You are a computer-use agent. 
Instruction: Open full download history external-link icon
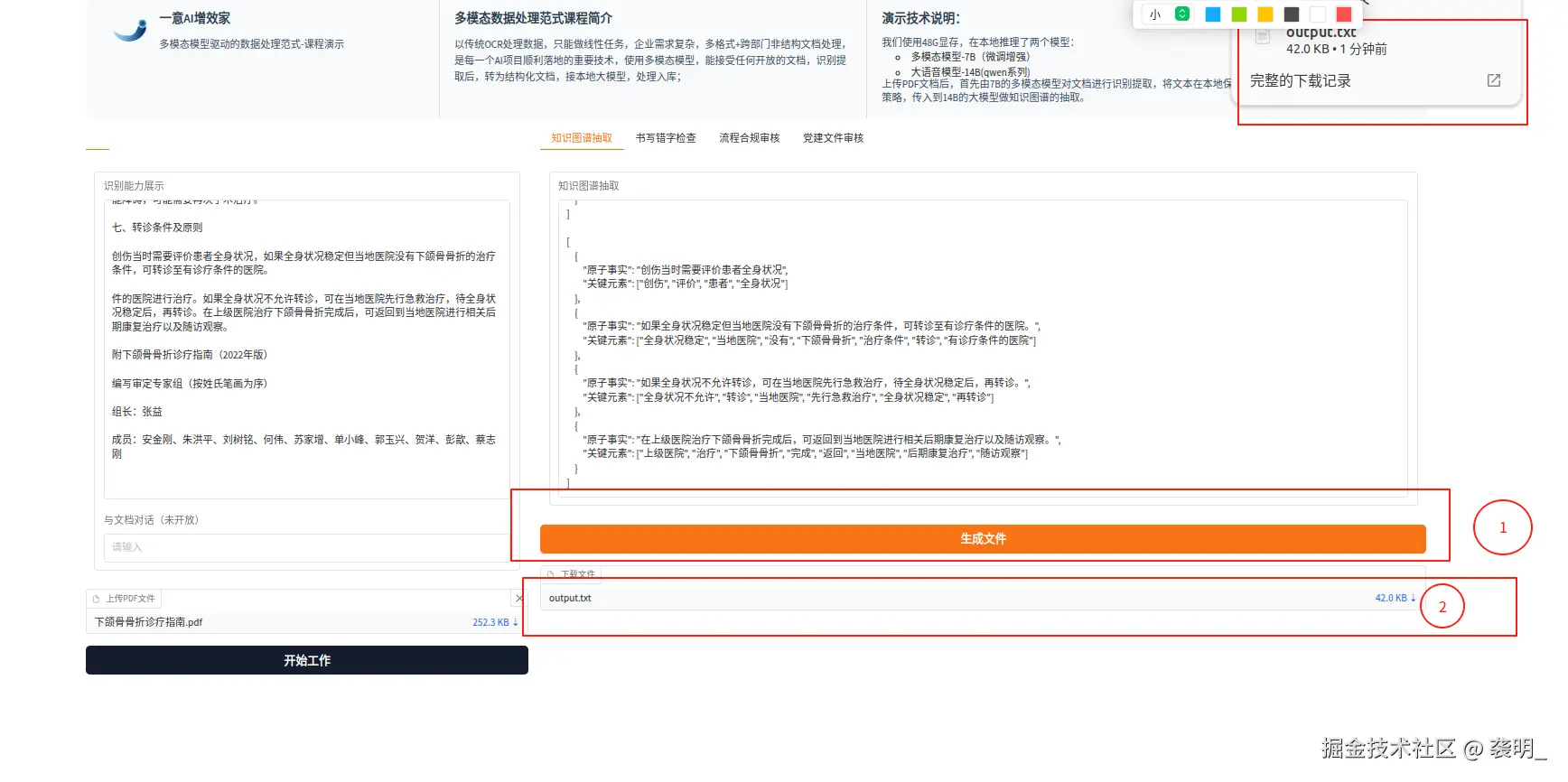click(1494, 80)
